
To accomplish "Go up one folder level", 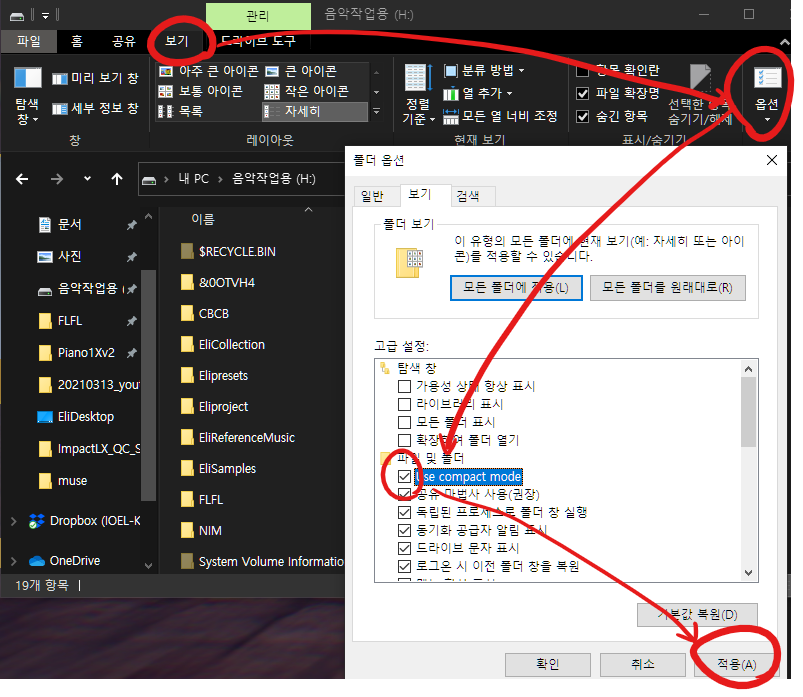I will [x=117, y=179].
